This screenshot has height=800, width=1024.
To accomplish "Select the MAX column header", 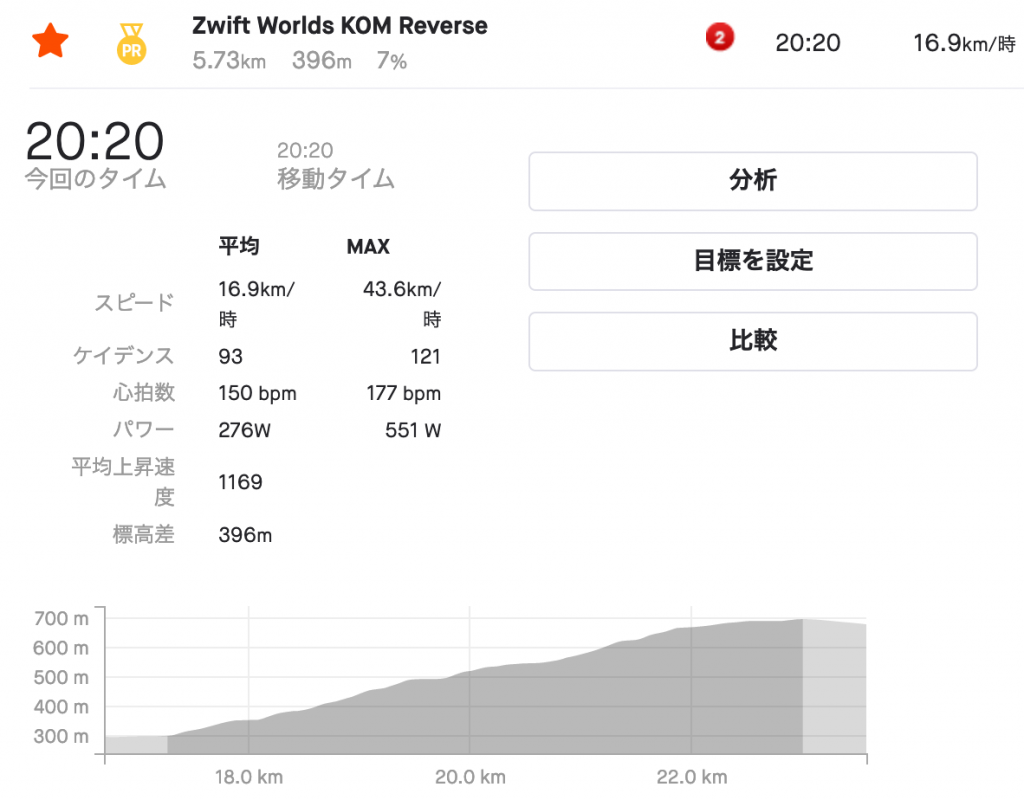I will (368, 246).
